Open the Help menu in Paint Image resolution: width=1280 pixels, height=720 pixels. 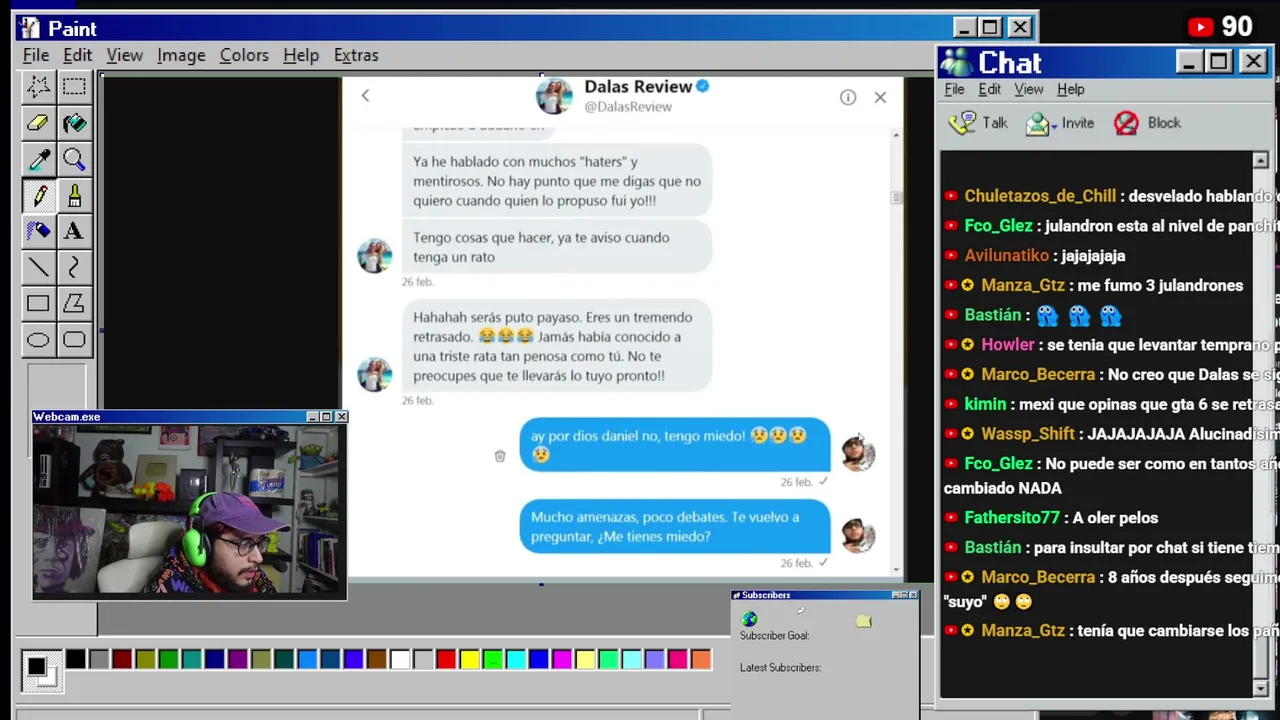pyautogui.click(x=301, y=55)
